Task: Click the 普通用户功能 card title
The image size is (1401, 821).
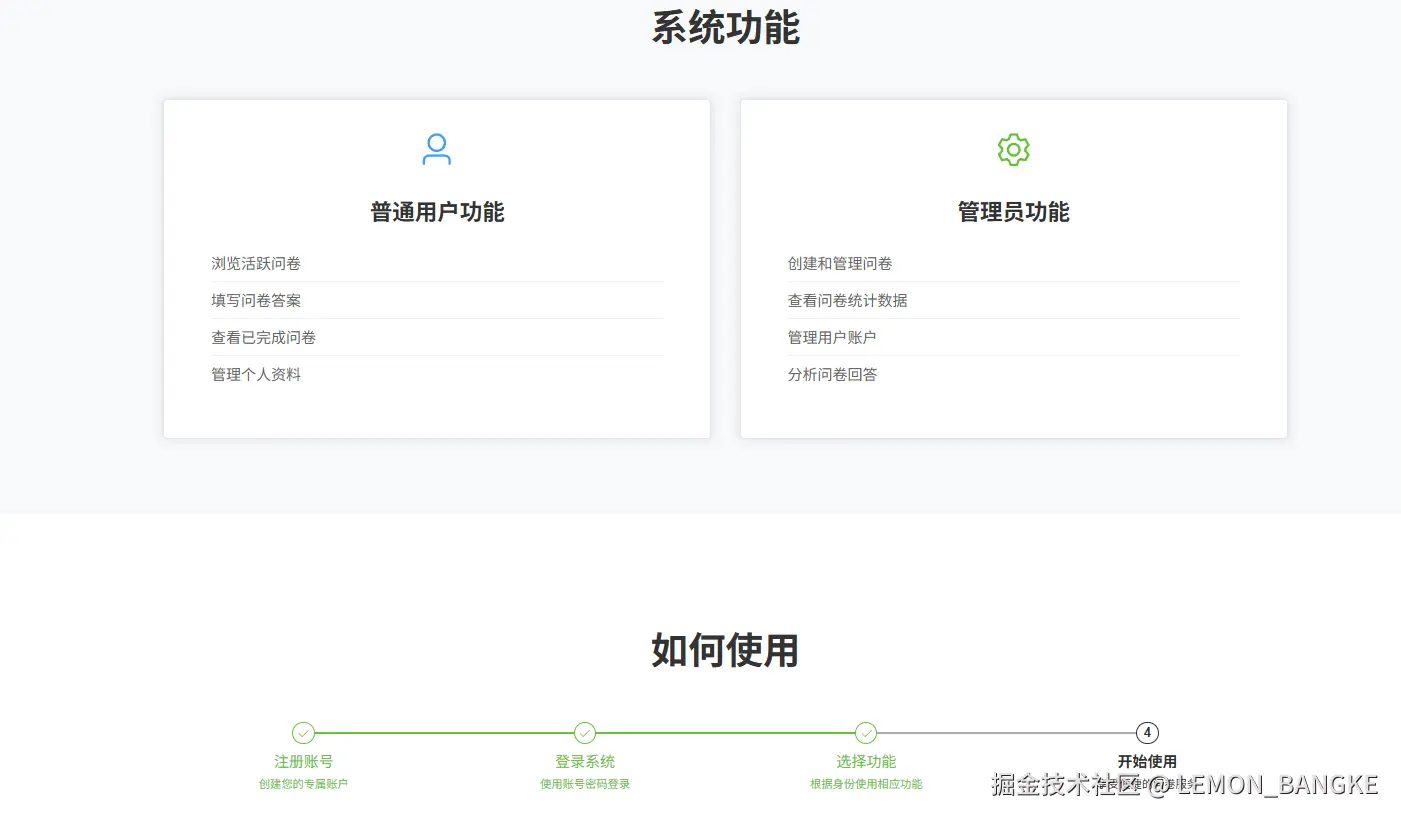Action: click(437, 212)
